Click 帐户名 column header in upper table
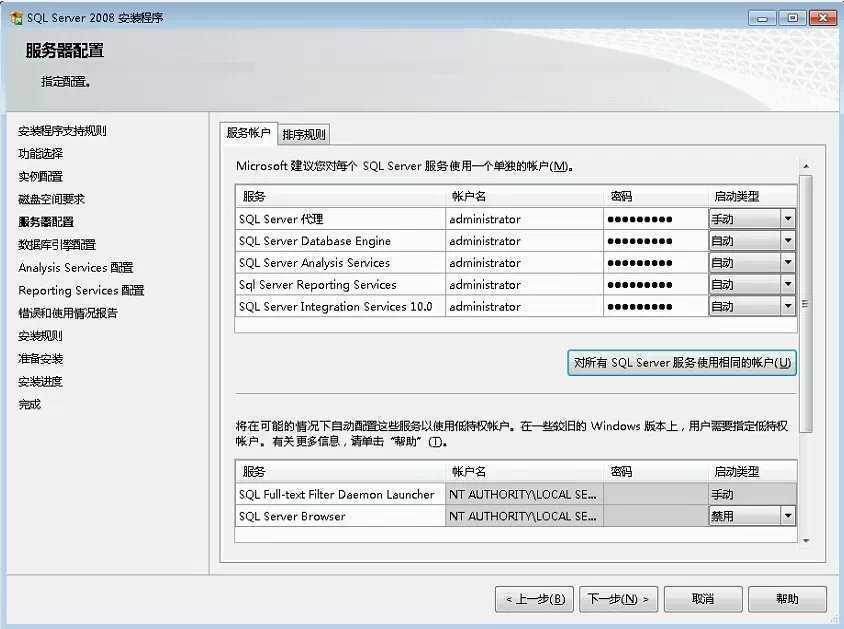The height and width of the screenshot is (629, 844). 524,196
